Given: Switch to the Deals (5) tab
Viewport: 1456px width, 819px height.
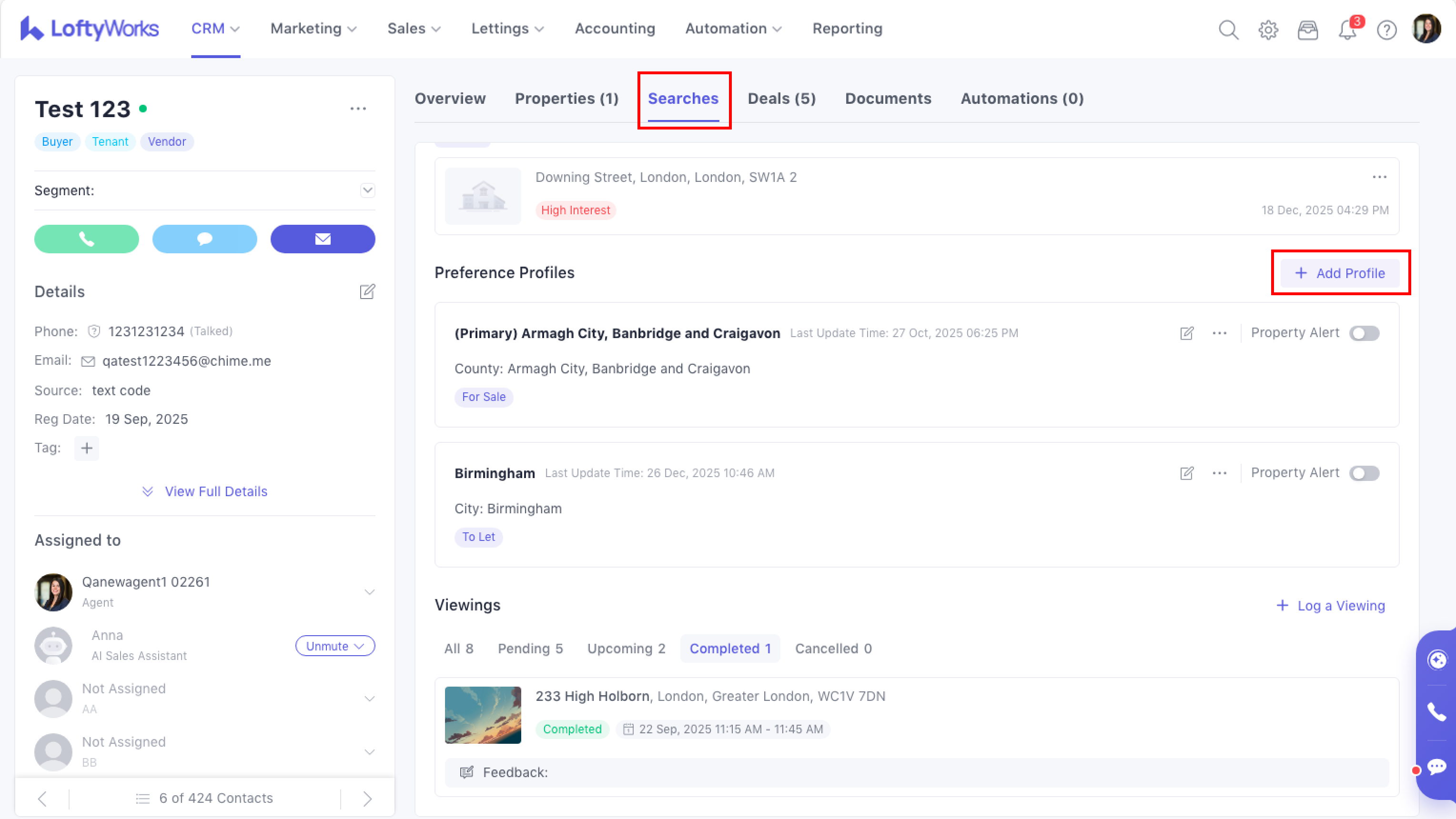Looking at the screenshot, I should pyautogui.click(x=782, y=98).
